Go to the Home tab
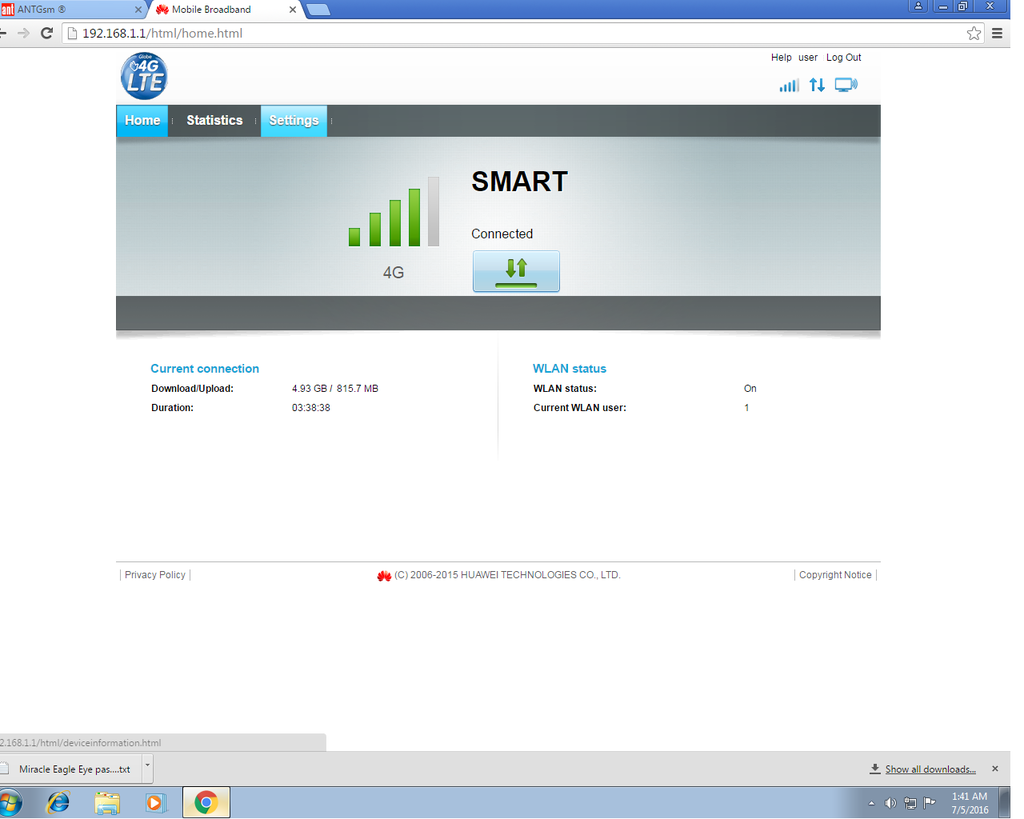1024x819 pixels. [x=142, y=120]
